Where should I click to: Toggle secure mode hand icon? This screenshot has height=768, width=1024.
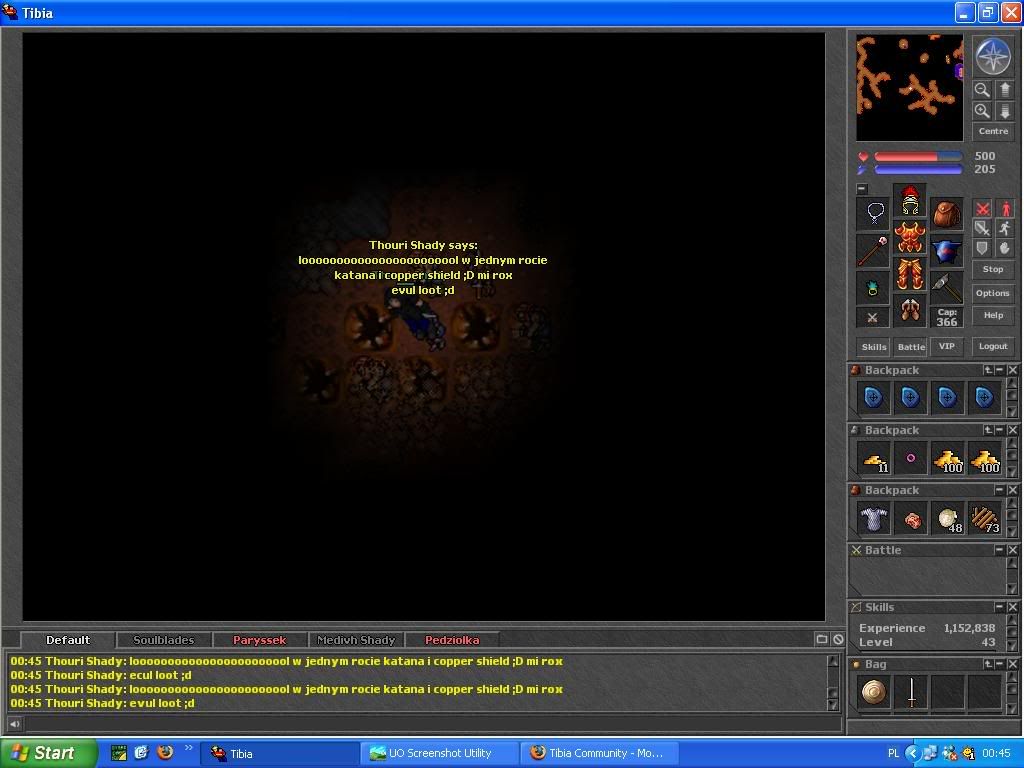coord(1005,248)
